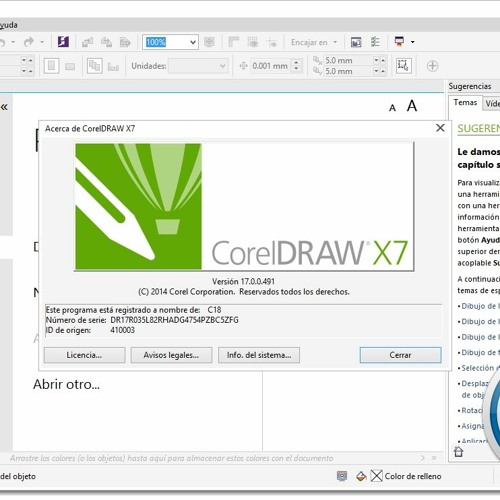Open the Selección topic link in Sugerencias
Image resolution: width=500 pixels, height=500 pixels.
478,368
